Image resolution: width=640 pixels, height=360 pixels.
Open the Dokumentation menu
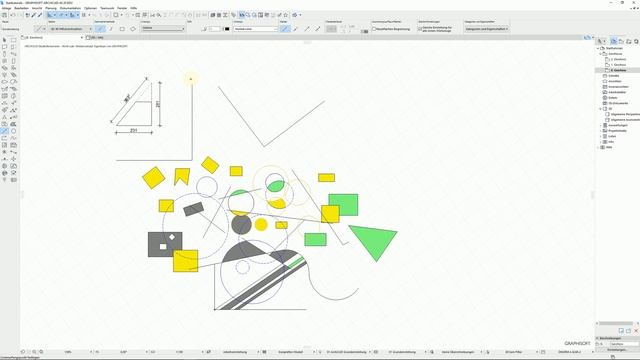click(x=71, y=8)
